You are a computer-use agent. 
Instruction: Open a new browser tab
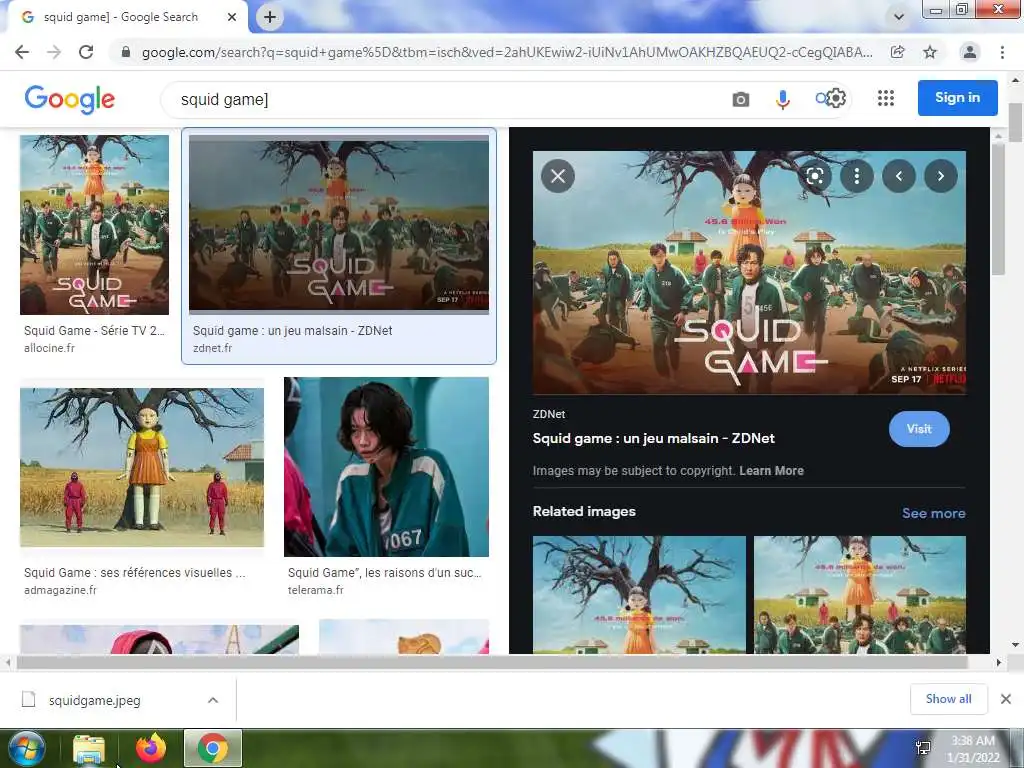(x=270, y=17)
